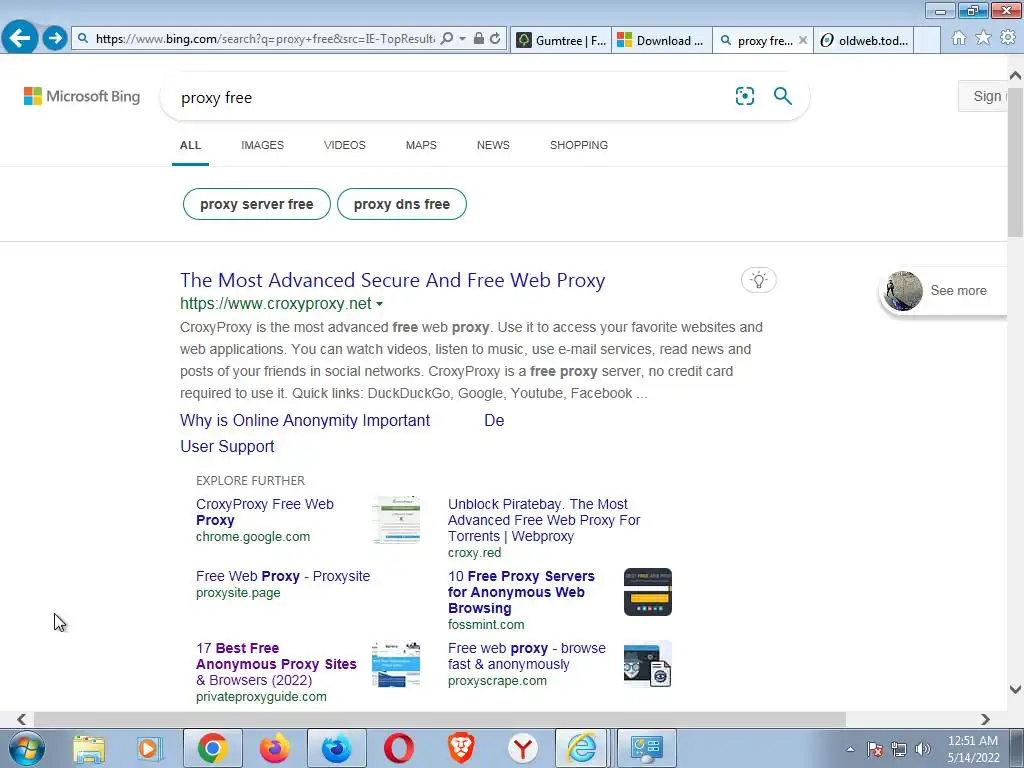
Task: Open the volume speaker tray icon
Action: [x=923, y=749]
